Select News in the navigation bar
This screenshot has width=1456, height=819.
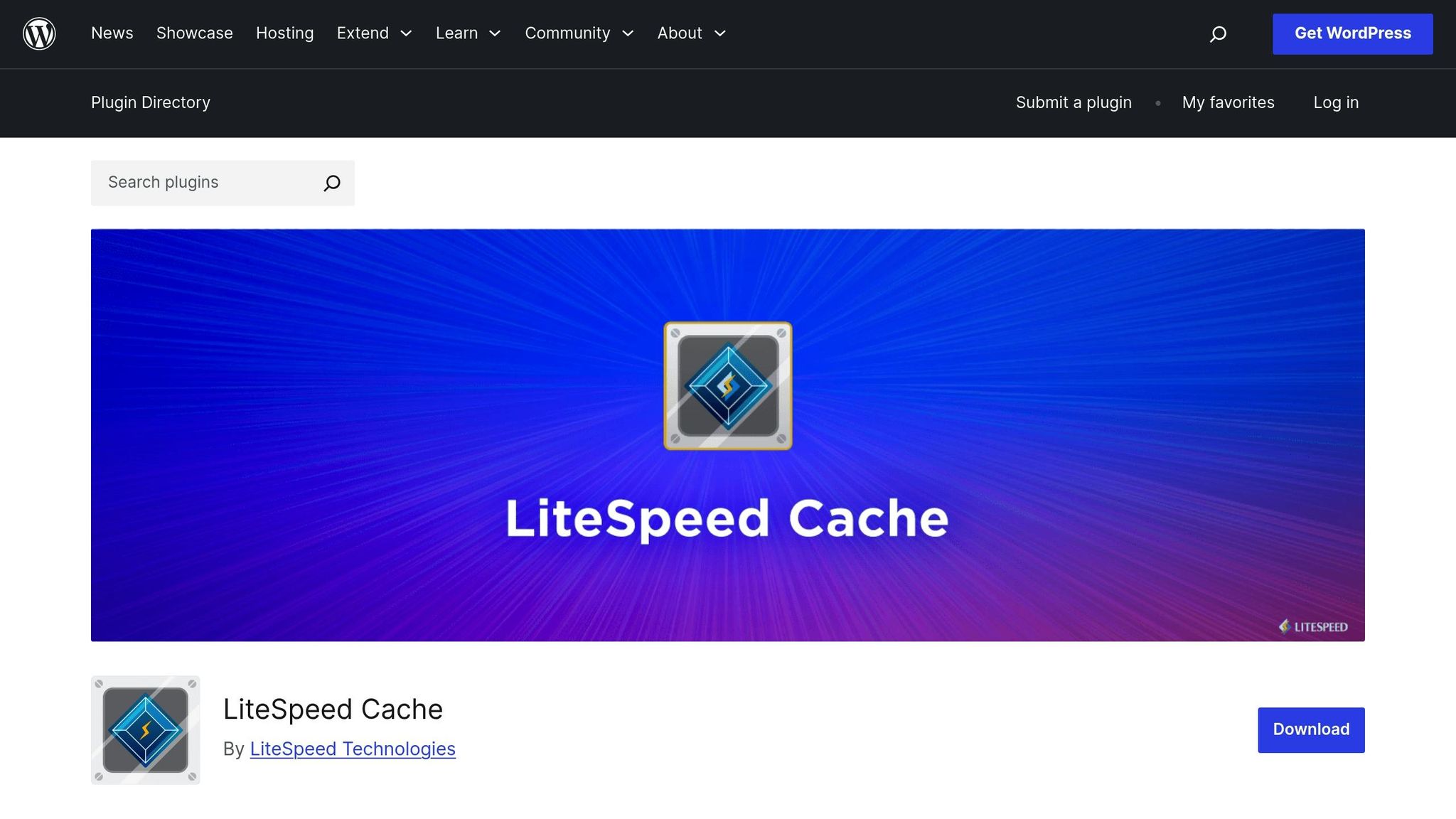[x=112, y=33]
